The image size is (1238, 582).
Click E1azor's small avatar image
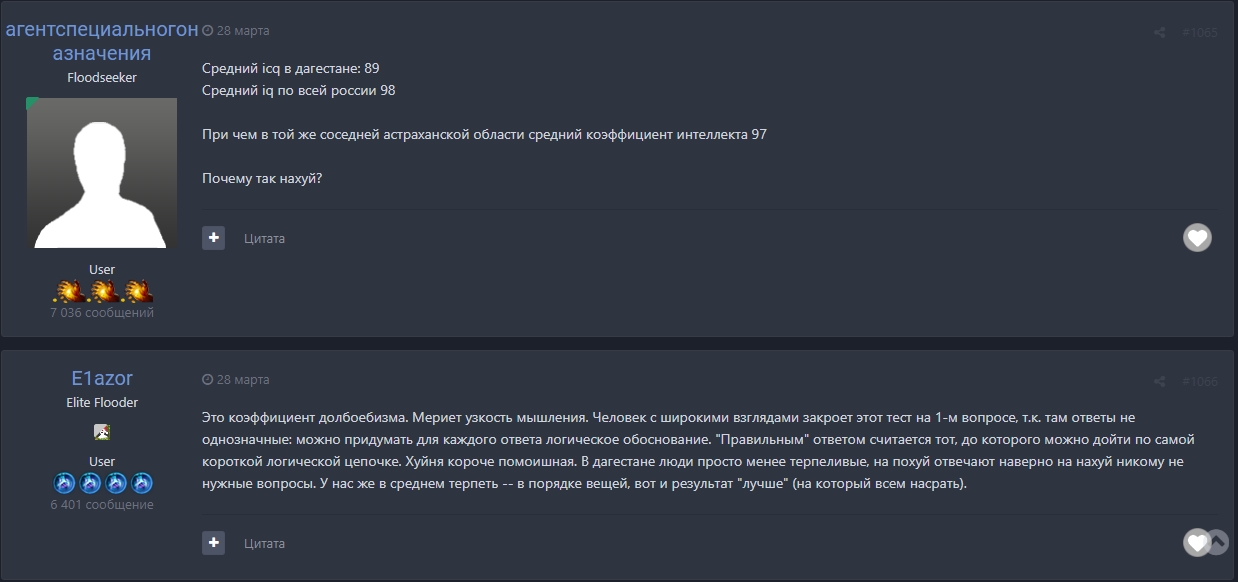coord(102,432)
